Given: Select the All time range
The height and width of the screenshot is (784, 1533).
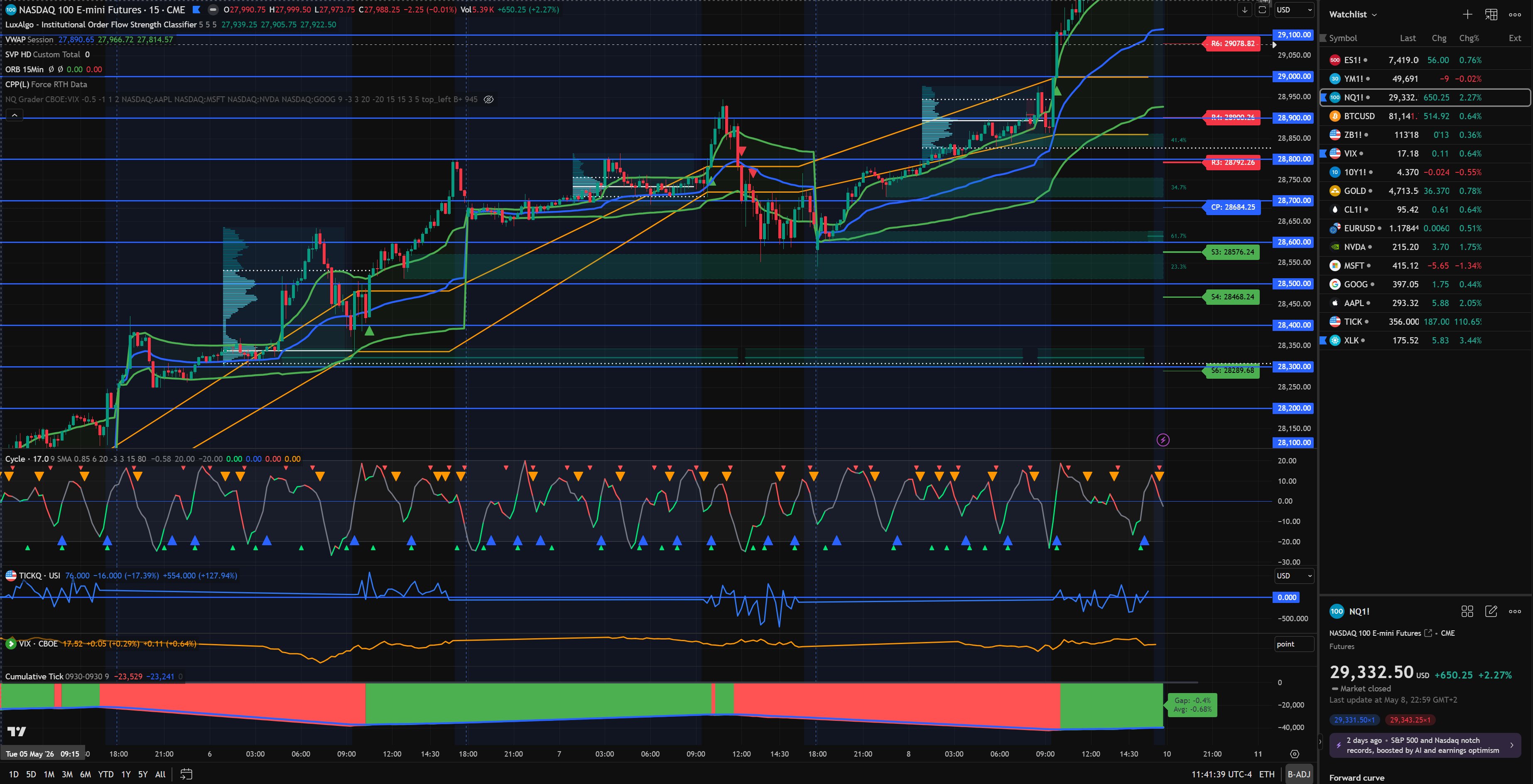Looking at the screenshot, I should coord(160,774).
